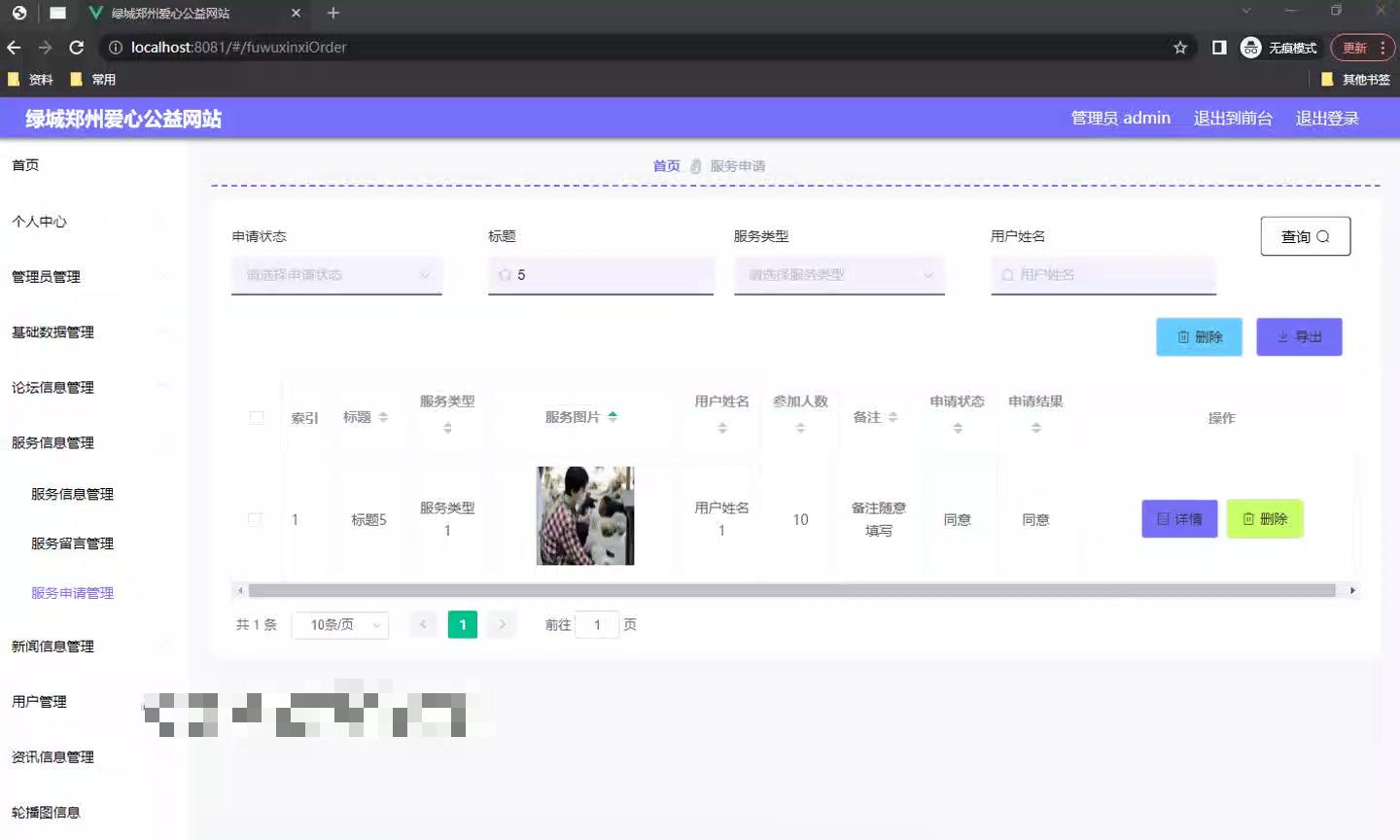Click the browser back arrow
The height and width of the screenshot is (840, 1400).
[x=14, y=48]
